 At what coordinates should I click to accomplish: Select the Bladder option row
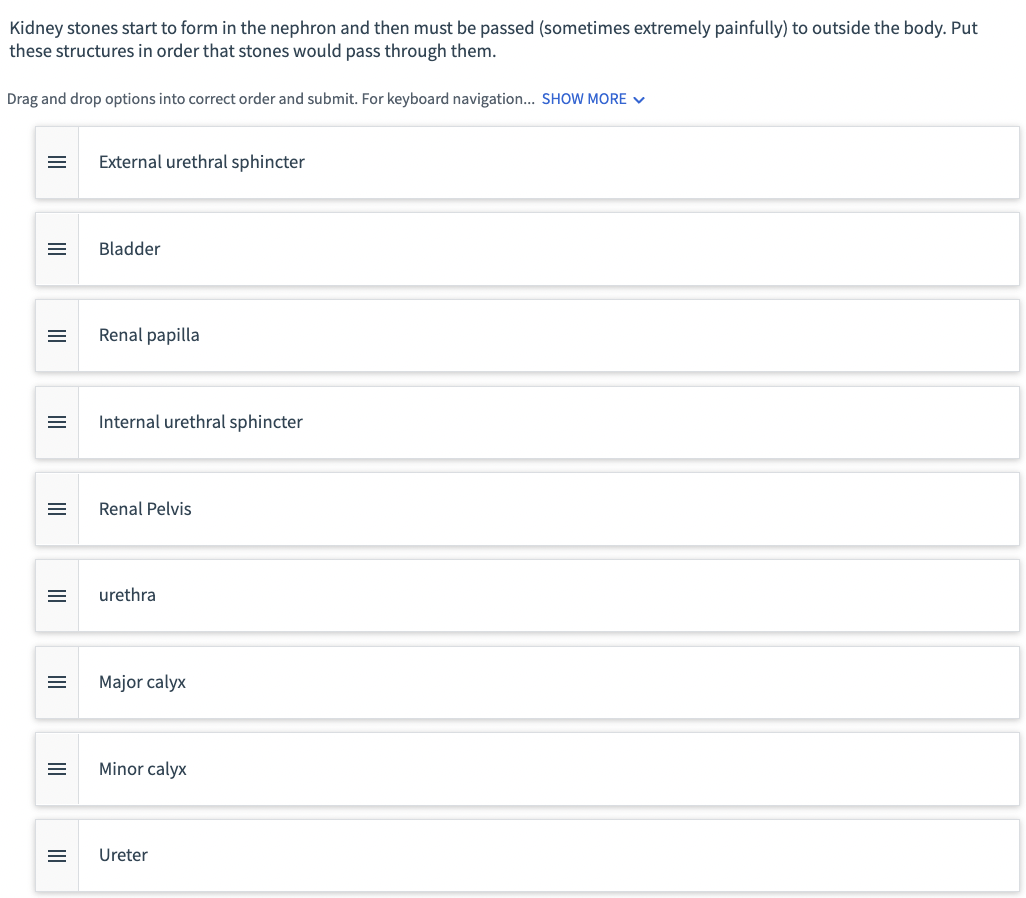527,249
